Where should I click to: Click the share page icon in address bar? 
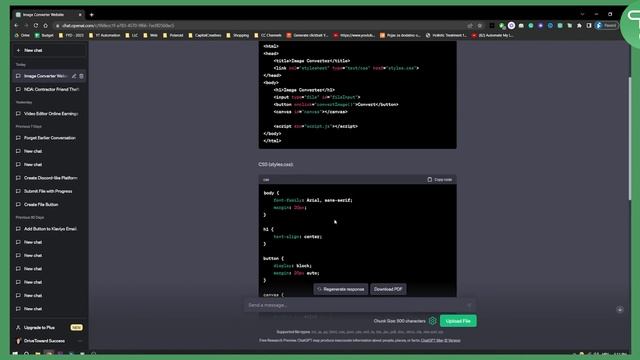tap(470, 25)
